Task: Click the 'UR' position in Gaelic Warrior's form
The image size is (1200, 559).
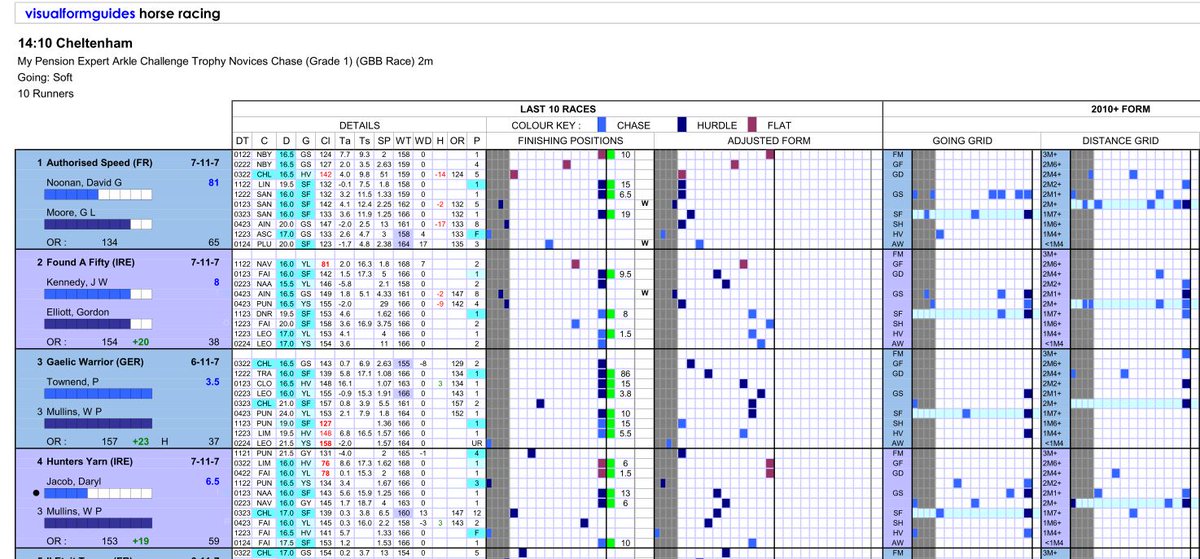Action: tap(477, 443)
